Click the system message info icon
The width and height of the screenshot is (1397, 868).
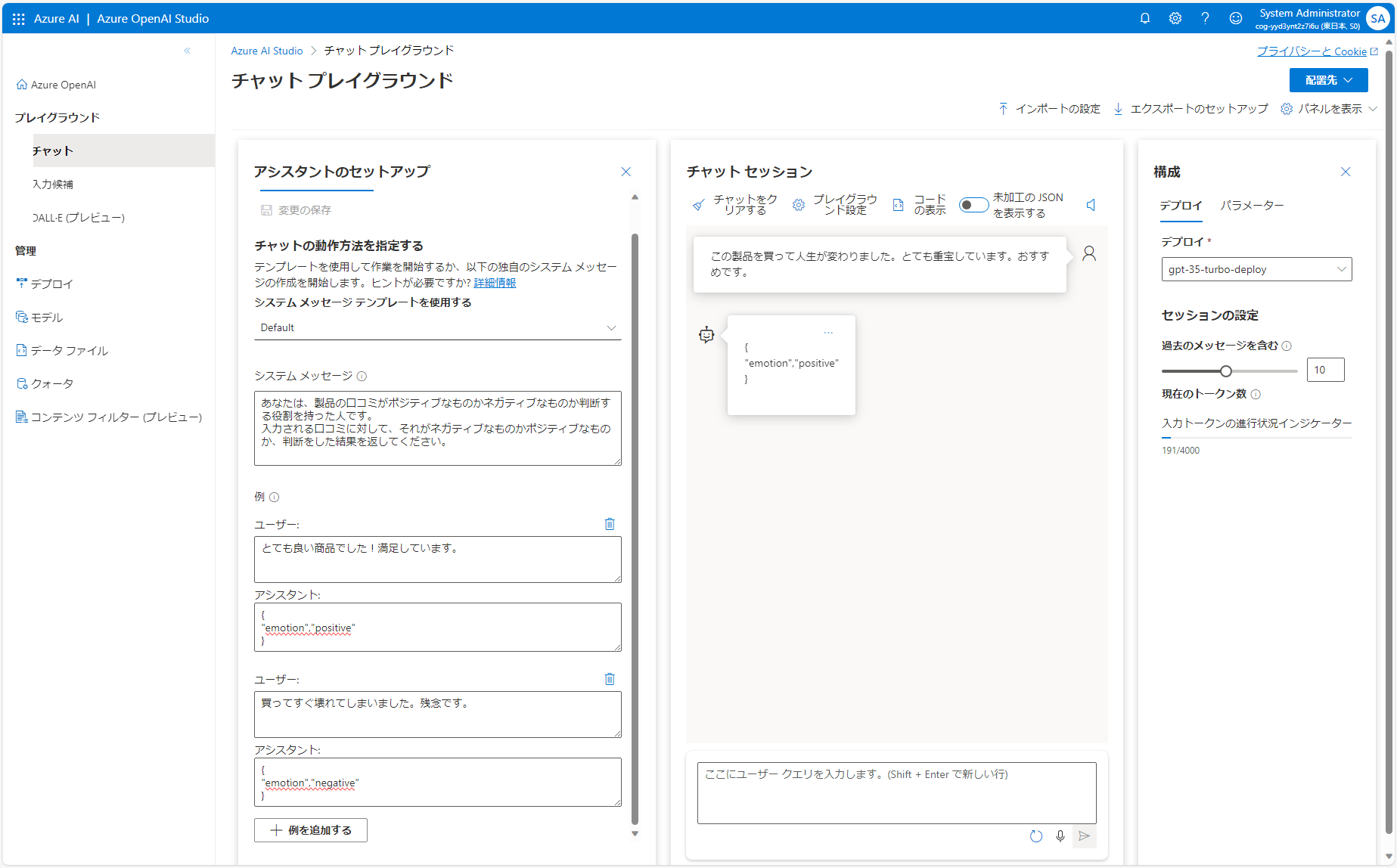coord(362,376)
